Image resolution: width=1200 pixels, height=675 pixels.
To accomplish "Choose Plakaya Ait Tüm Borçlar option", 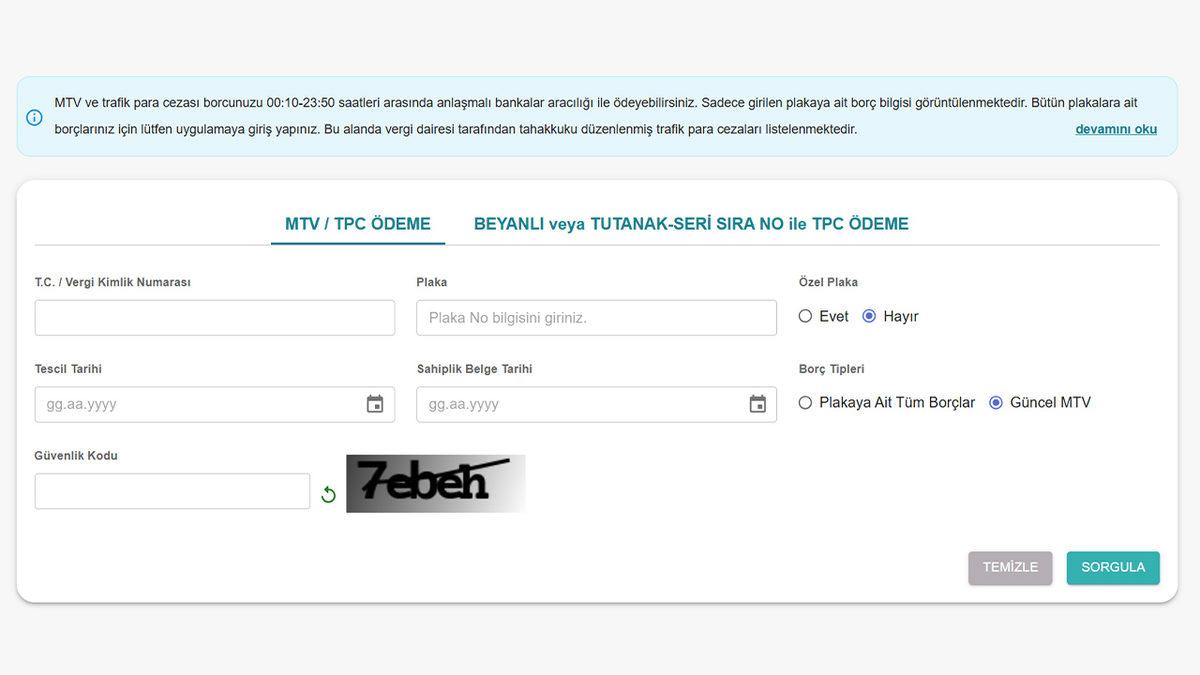I will pyautogui.click(x=806, y=403).
